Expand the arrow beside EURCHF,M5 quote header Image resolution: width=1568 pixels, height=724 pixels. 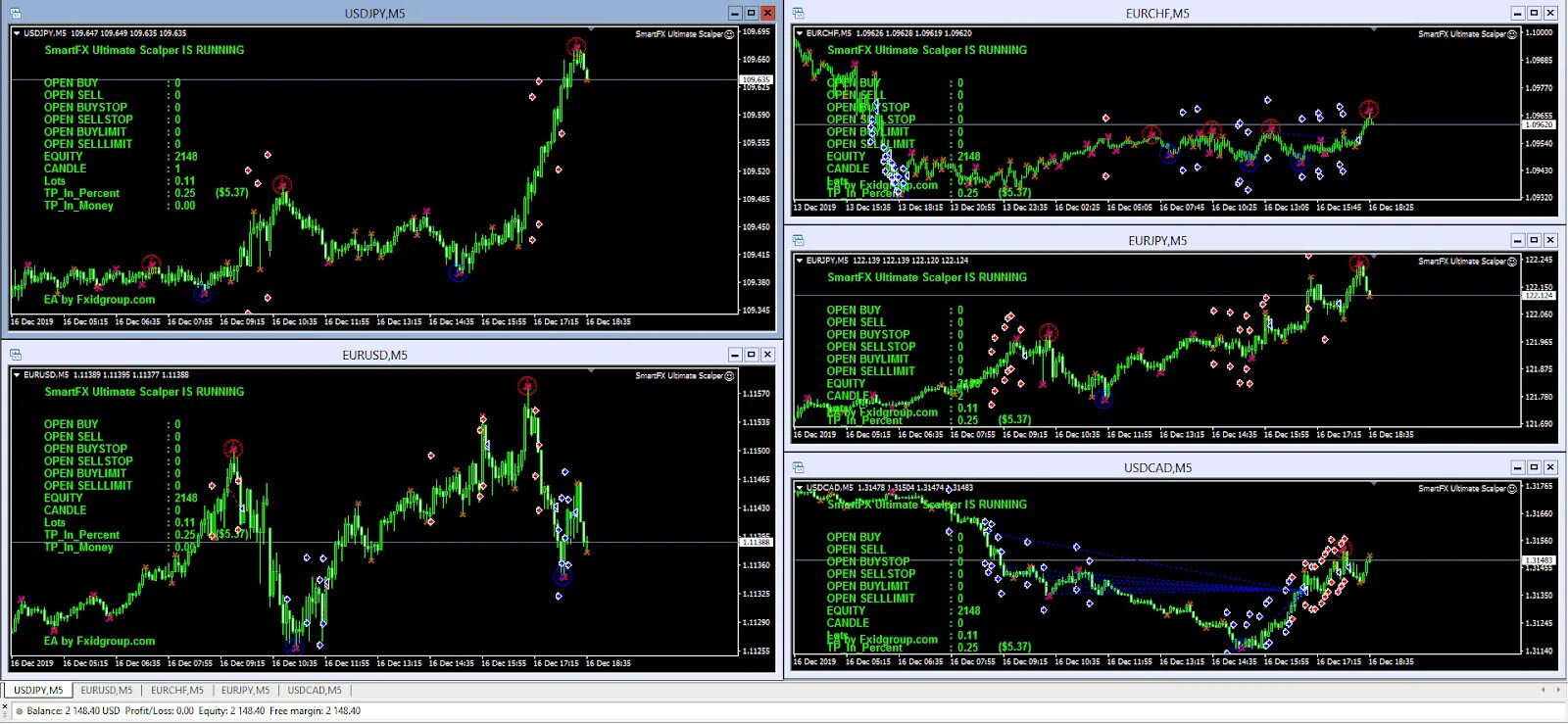[800, 33]
